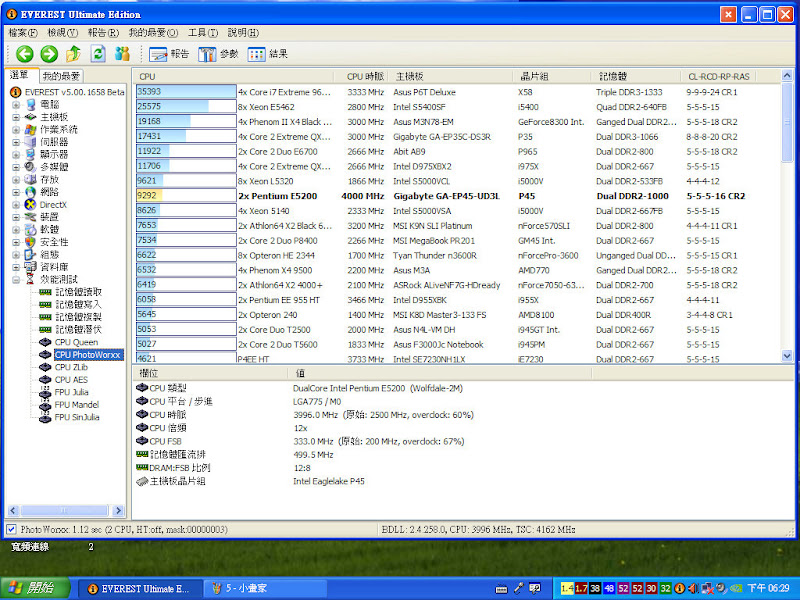Switch to the 我的最愛 sidebar tab
Image resolution: width=800 pixels, height=600 pixels.
pyautogui.click(x=61, y=76)
